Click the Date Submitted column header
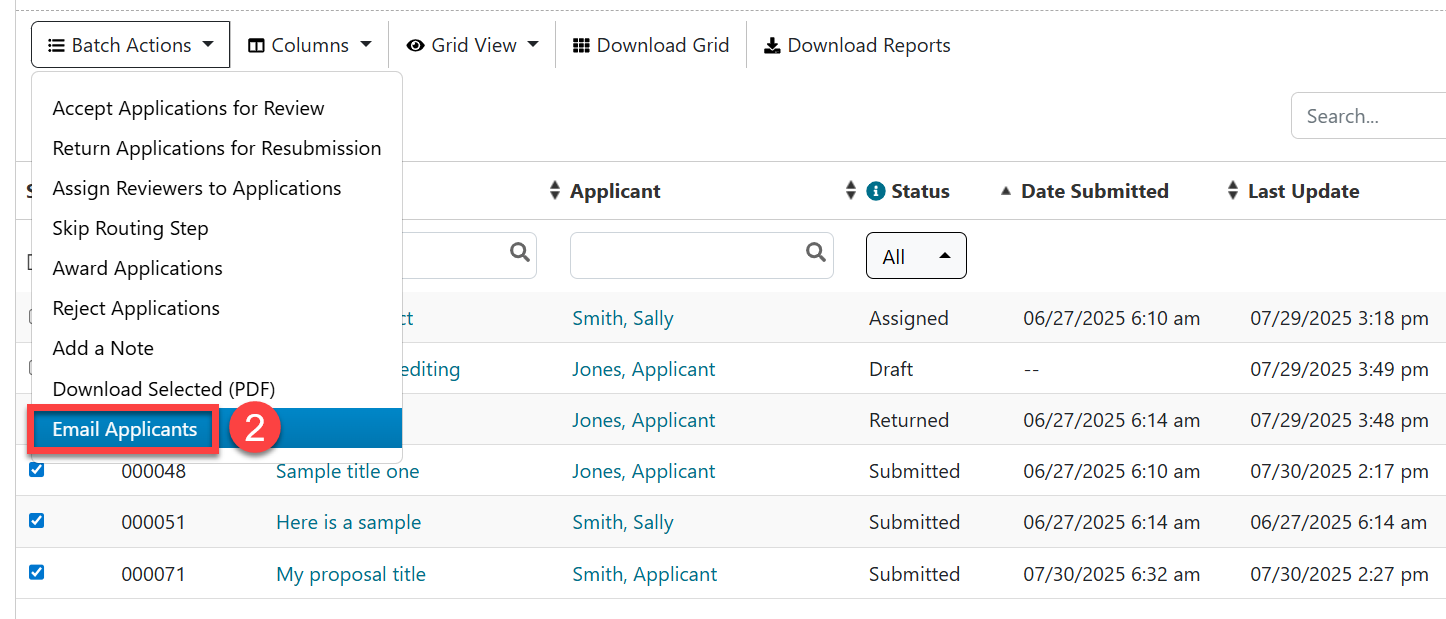This screenshot has height=619, width=1446. pyautogui.click(x=1095, y=191)
